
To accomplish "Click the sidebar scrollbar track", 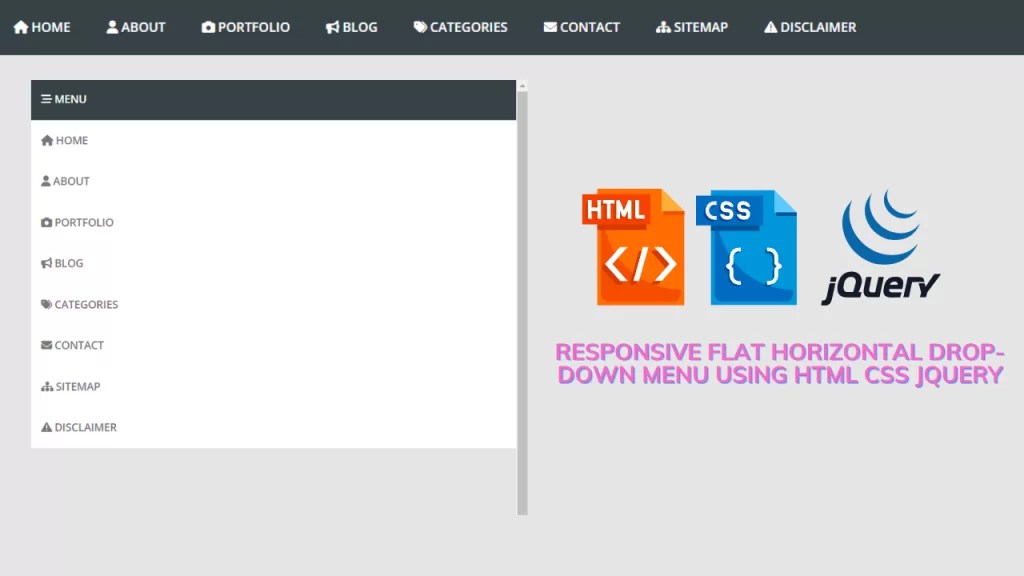I will (520, 300).
